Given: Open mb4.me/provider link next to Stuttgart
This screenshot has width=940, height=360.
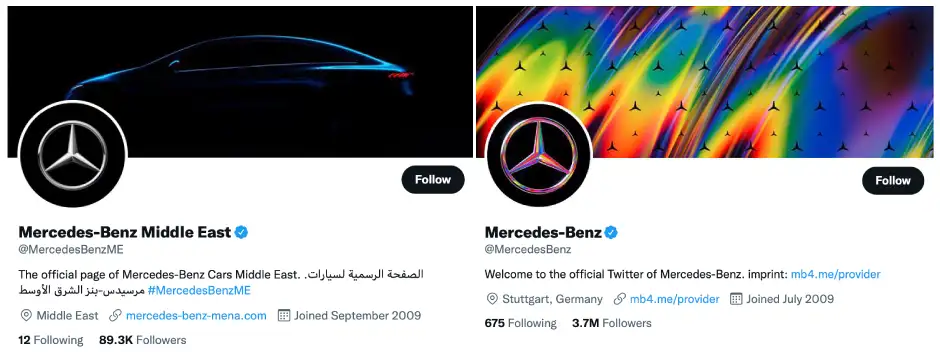Looking at the screenshot, I should click(x=674, y=299).
